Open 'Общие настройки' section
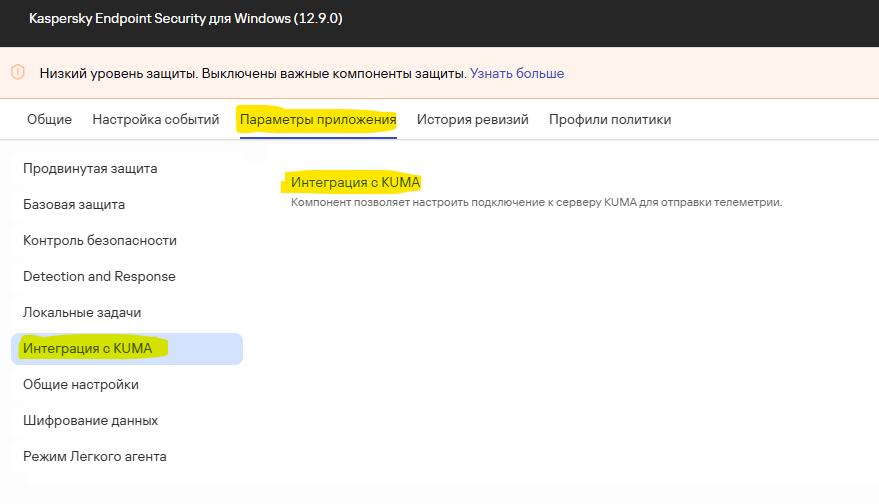This screenshot has width=879, height=504. 127,385
